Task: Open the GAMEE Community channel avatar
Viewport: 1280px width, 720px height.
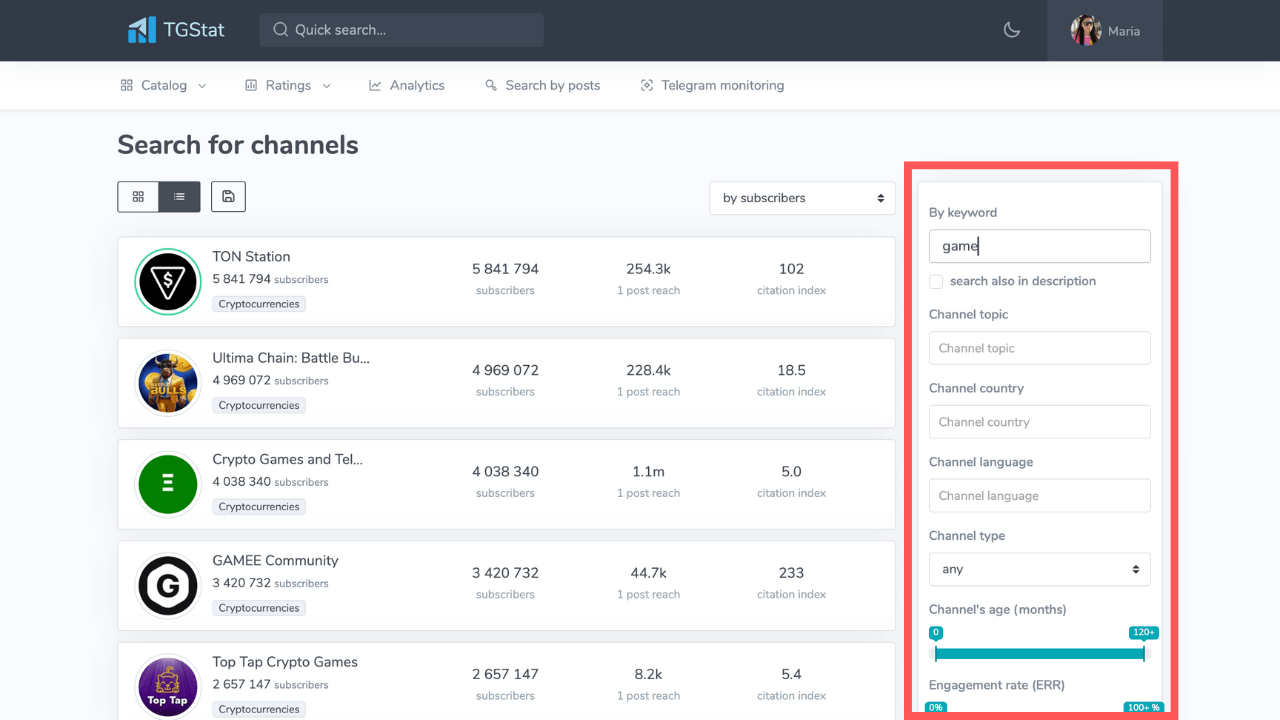Action: tap(168, 586)
